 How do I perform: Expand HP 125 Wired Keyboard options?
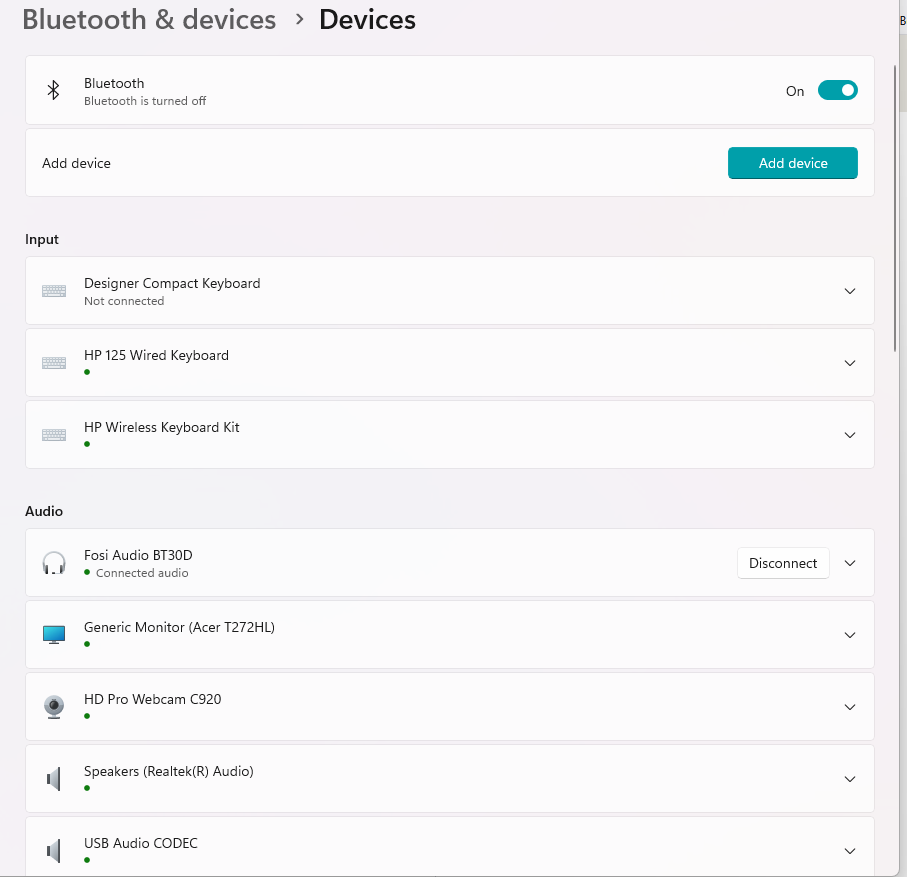pyautogui.click(x=850, y=363)
